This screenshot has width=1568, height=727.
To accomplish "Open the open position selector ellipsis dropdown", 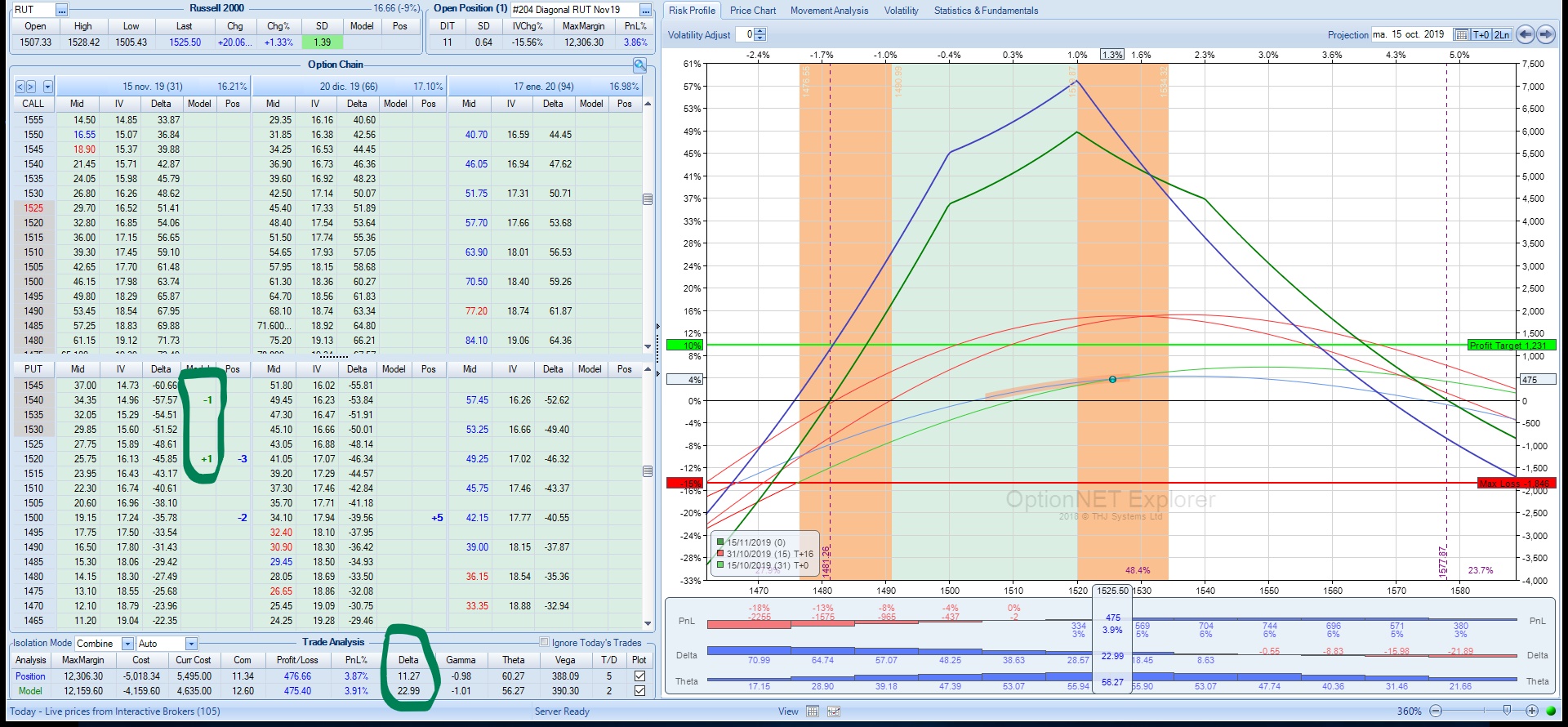I will [x=645, y=10].
